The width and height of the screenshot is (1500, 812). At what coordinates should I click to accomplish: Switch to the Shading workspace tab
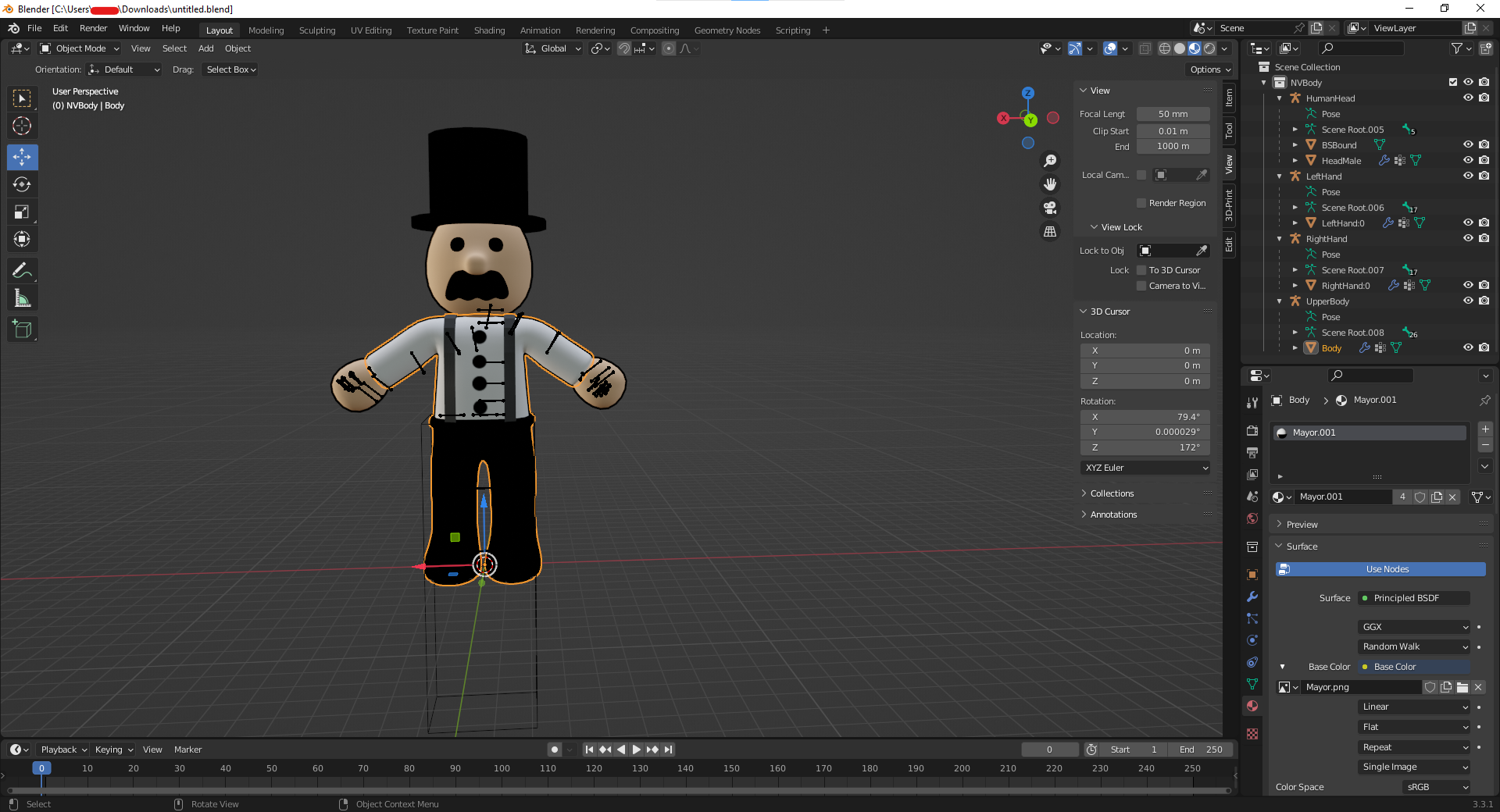point(489,30)
